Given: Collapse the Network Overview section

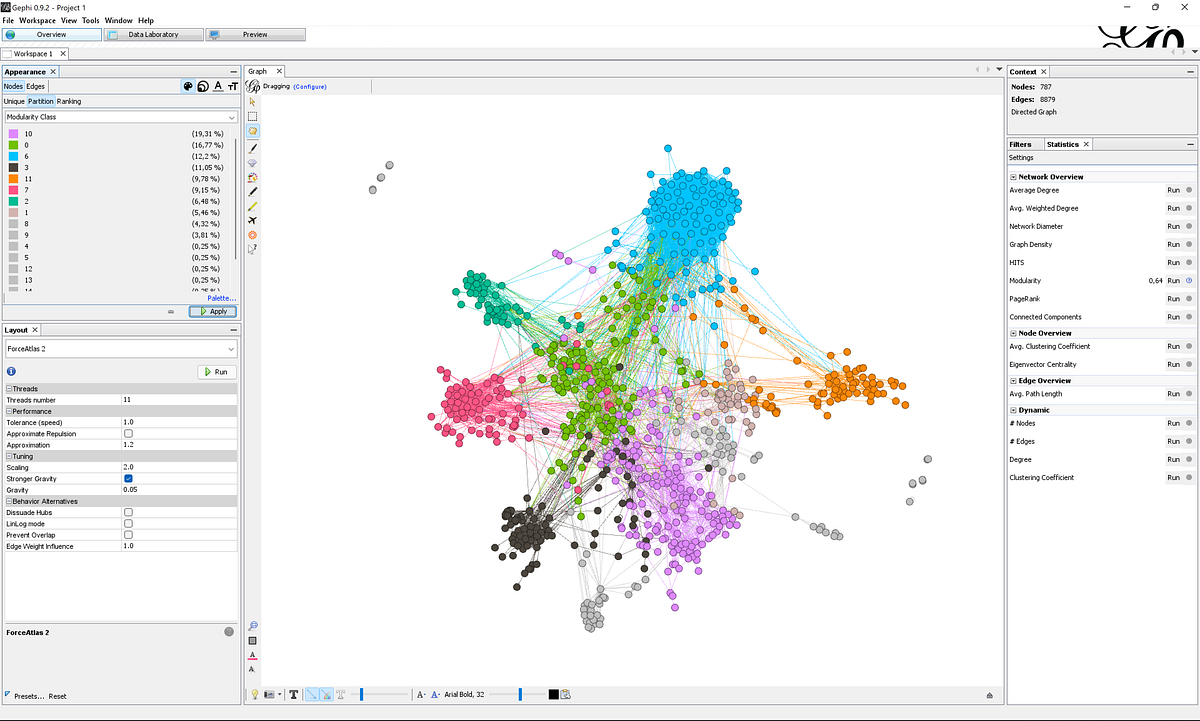Looking at the screenshot, I should click(1013, 176).
